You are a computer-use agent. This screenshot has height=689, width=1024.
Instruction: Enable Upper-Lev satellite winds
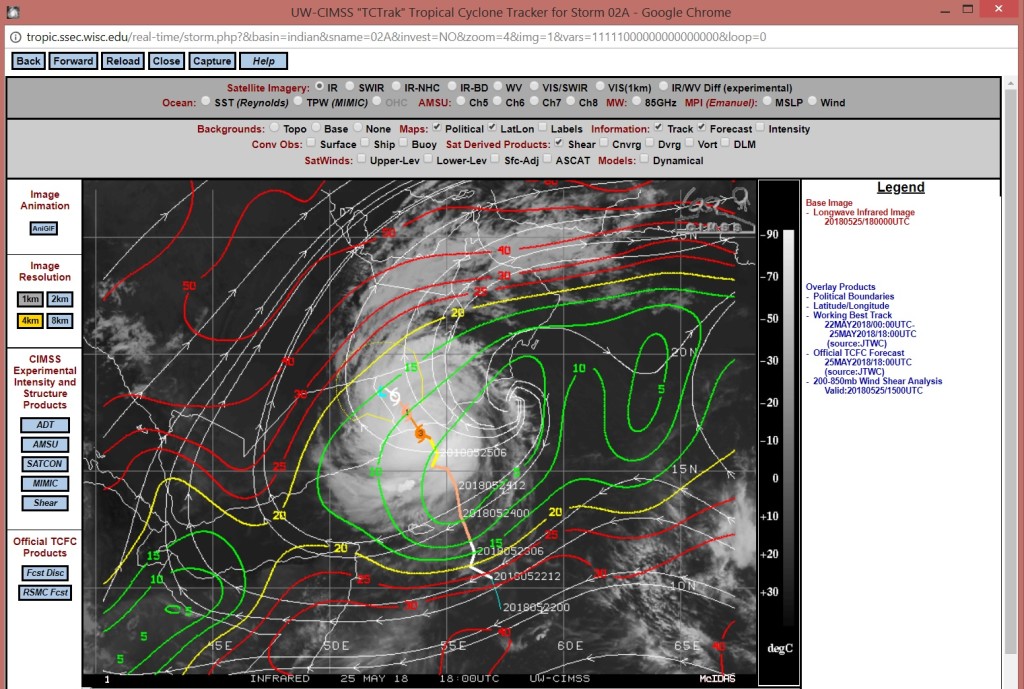[361, 159]
